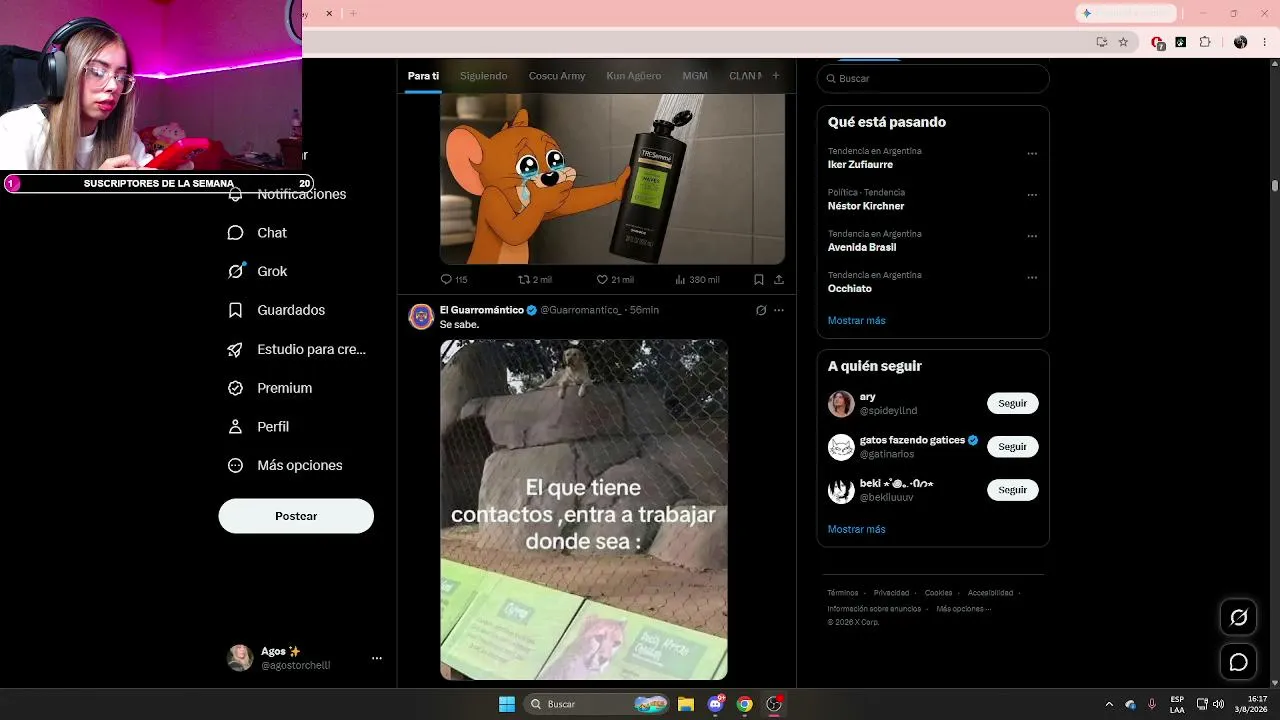
Task: Open the browser Extensions puzzle icon
Action: [1205, 42]
